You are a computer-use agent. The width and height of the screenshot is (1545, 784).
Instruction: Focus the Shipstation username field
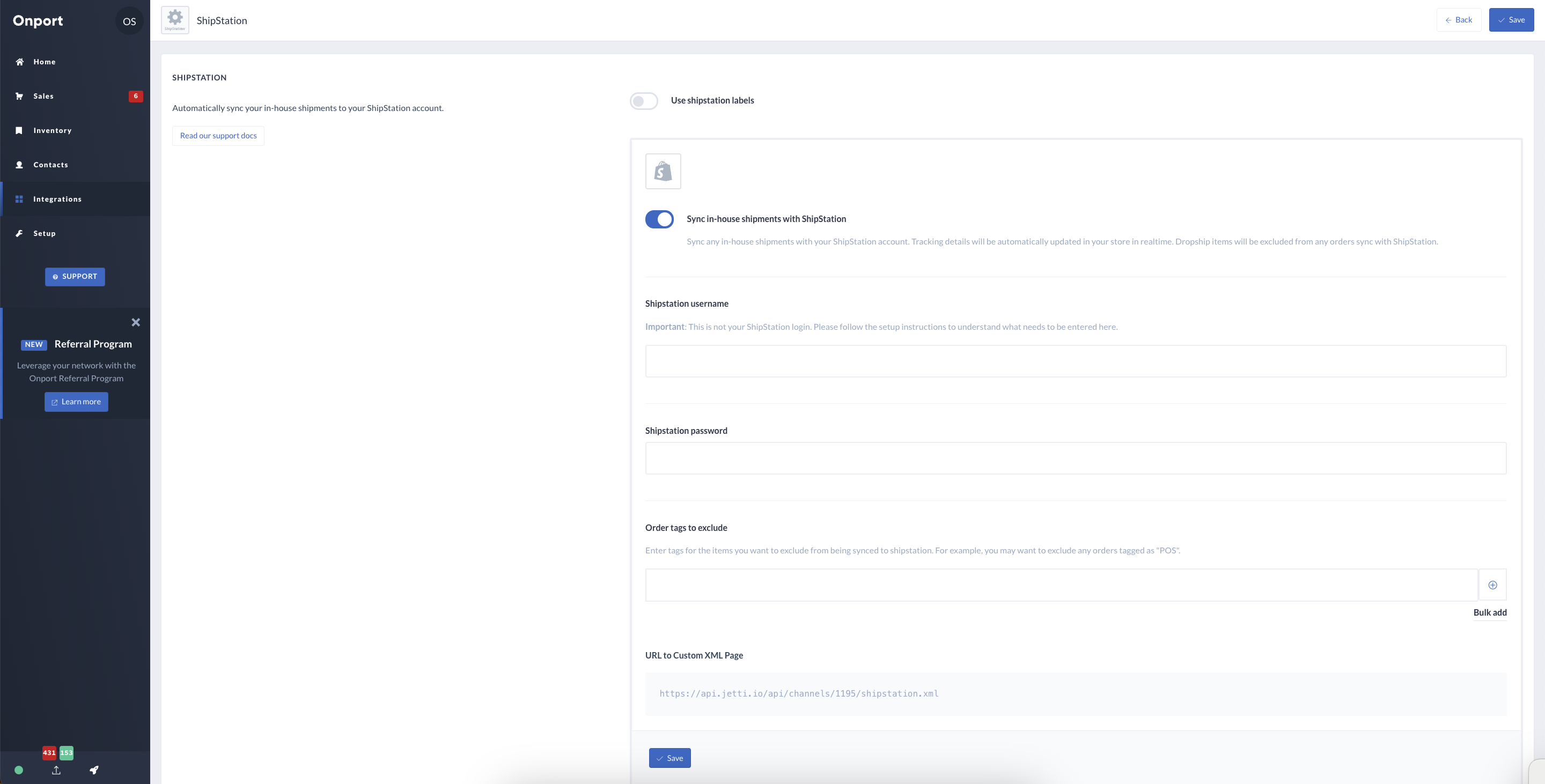pyautogui.click(x=1076, y=361)
